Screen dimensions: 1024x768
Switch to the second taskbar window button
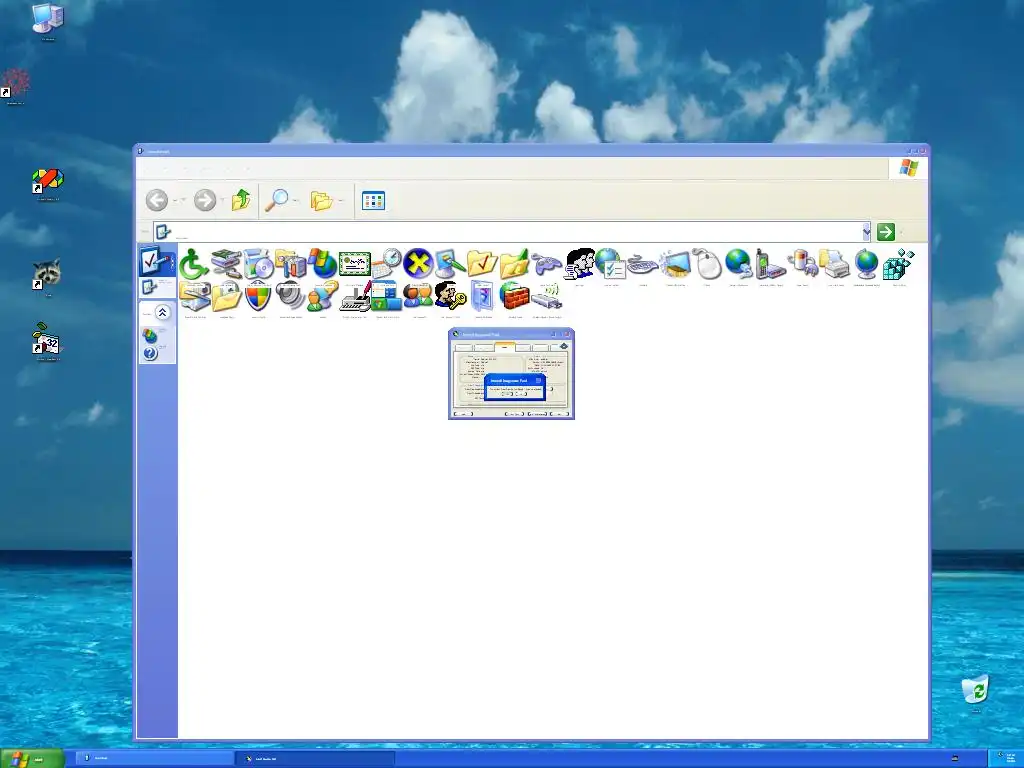[x=317, y=759]
